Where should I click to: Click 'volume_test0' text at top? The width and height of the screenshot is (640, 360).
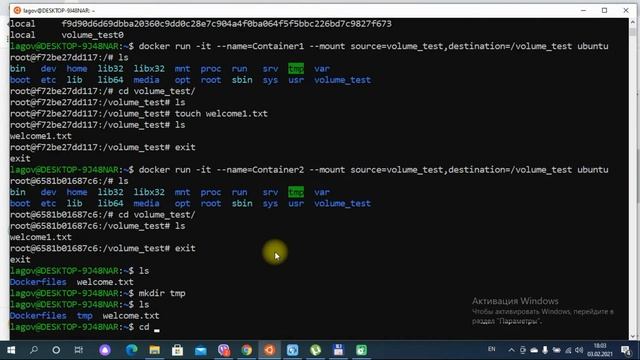tap(93, 35)
